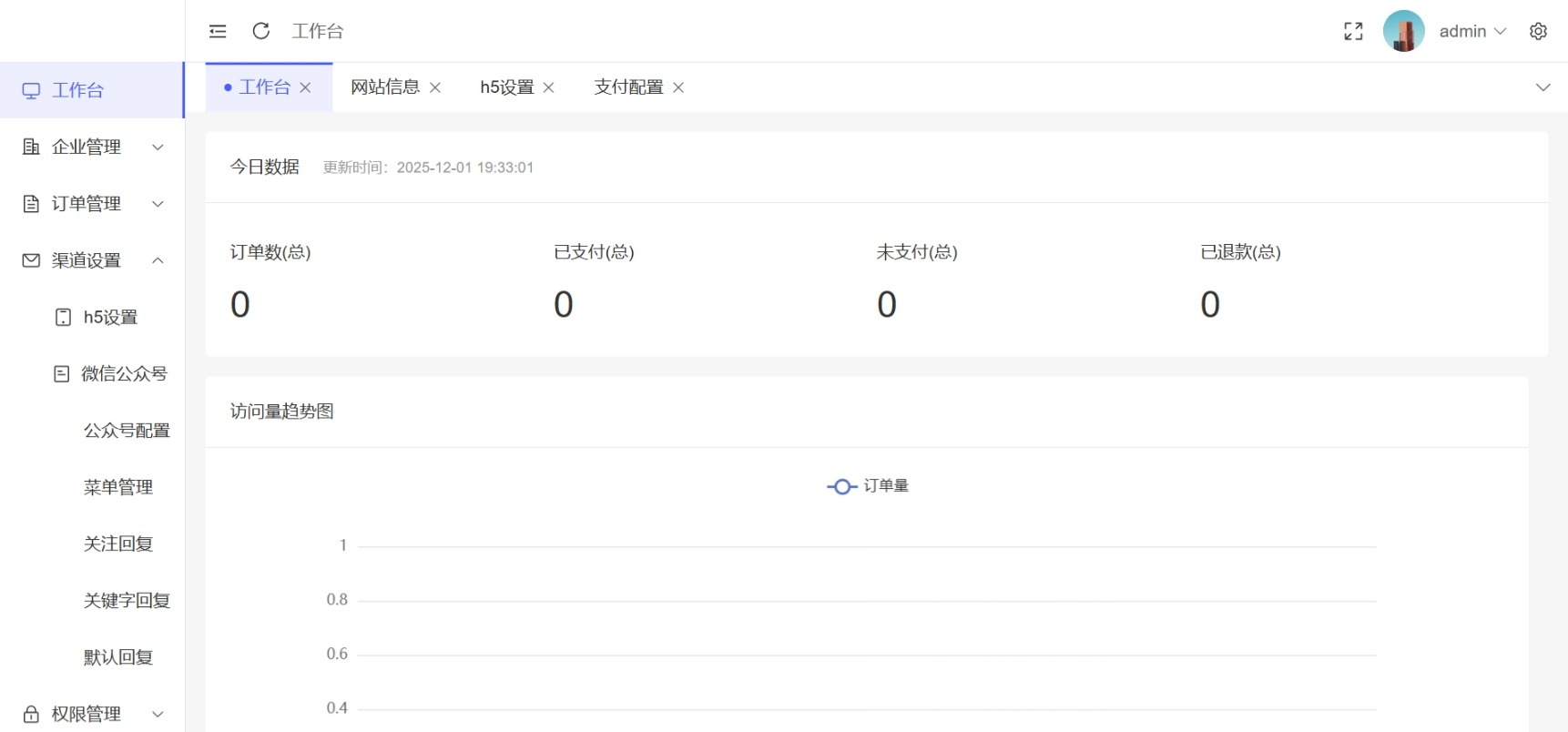This screenshot has width=1568, height=732.
Task: Toggle the 订单量 legend series
Action: pyautogui.click(x=868, y=486)
